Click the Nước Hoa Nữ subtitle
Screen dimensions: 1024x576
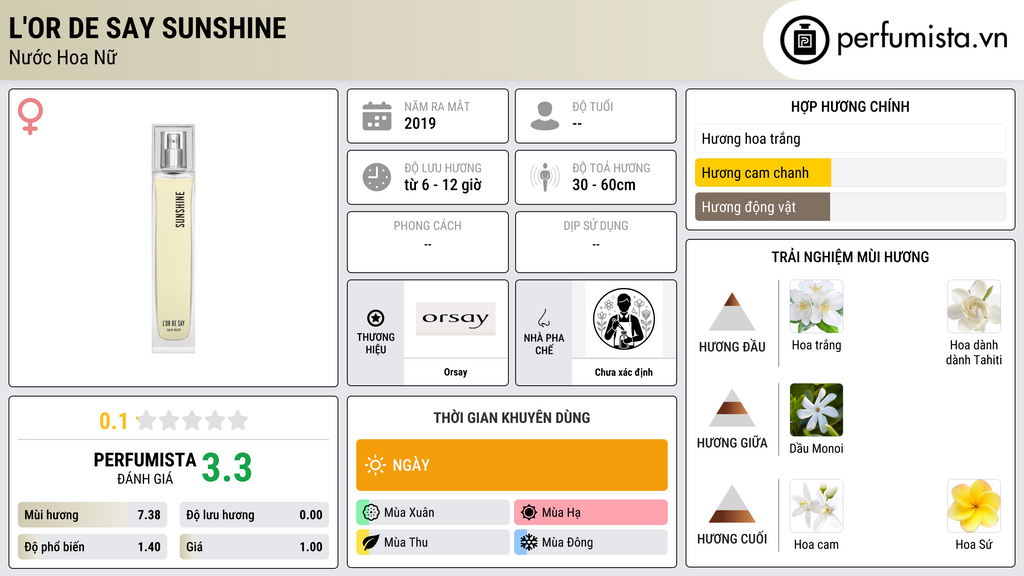[63, 58]
